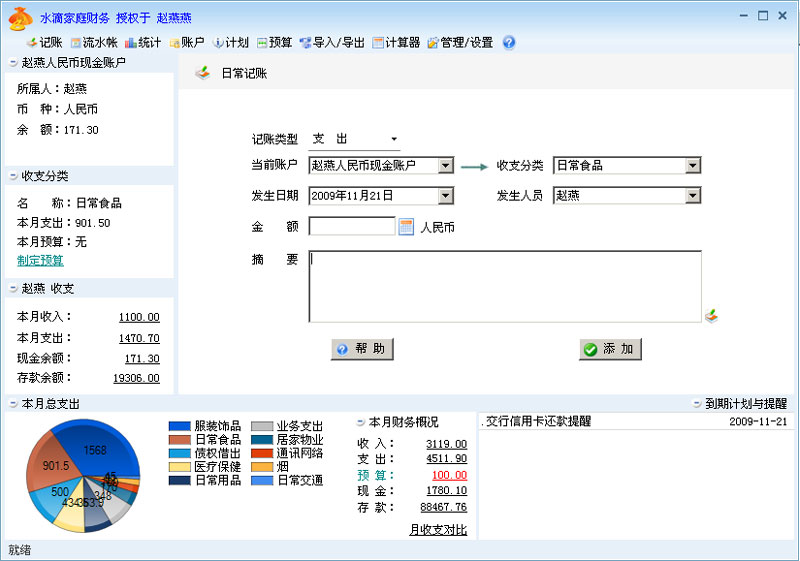
Task: Click the 添加 add button
Action: click(x=610, y=349)
